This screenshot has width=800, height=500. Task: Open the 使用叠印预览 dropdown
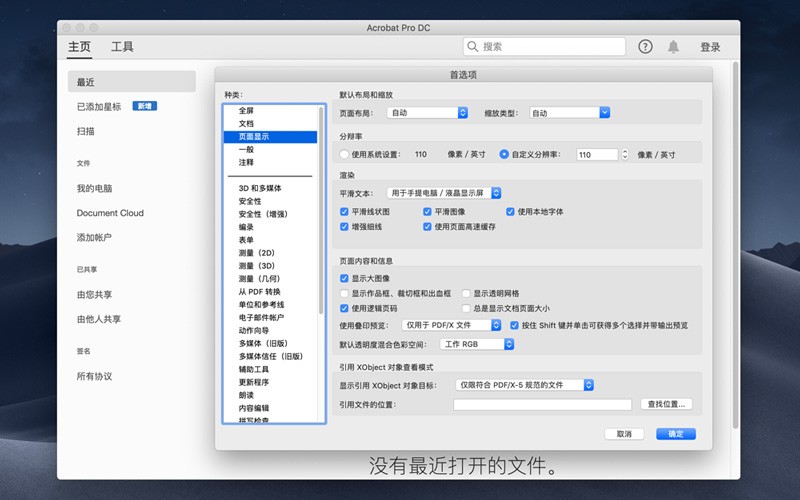coord(452,325)
